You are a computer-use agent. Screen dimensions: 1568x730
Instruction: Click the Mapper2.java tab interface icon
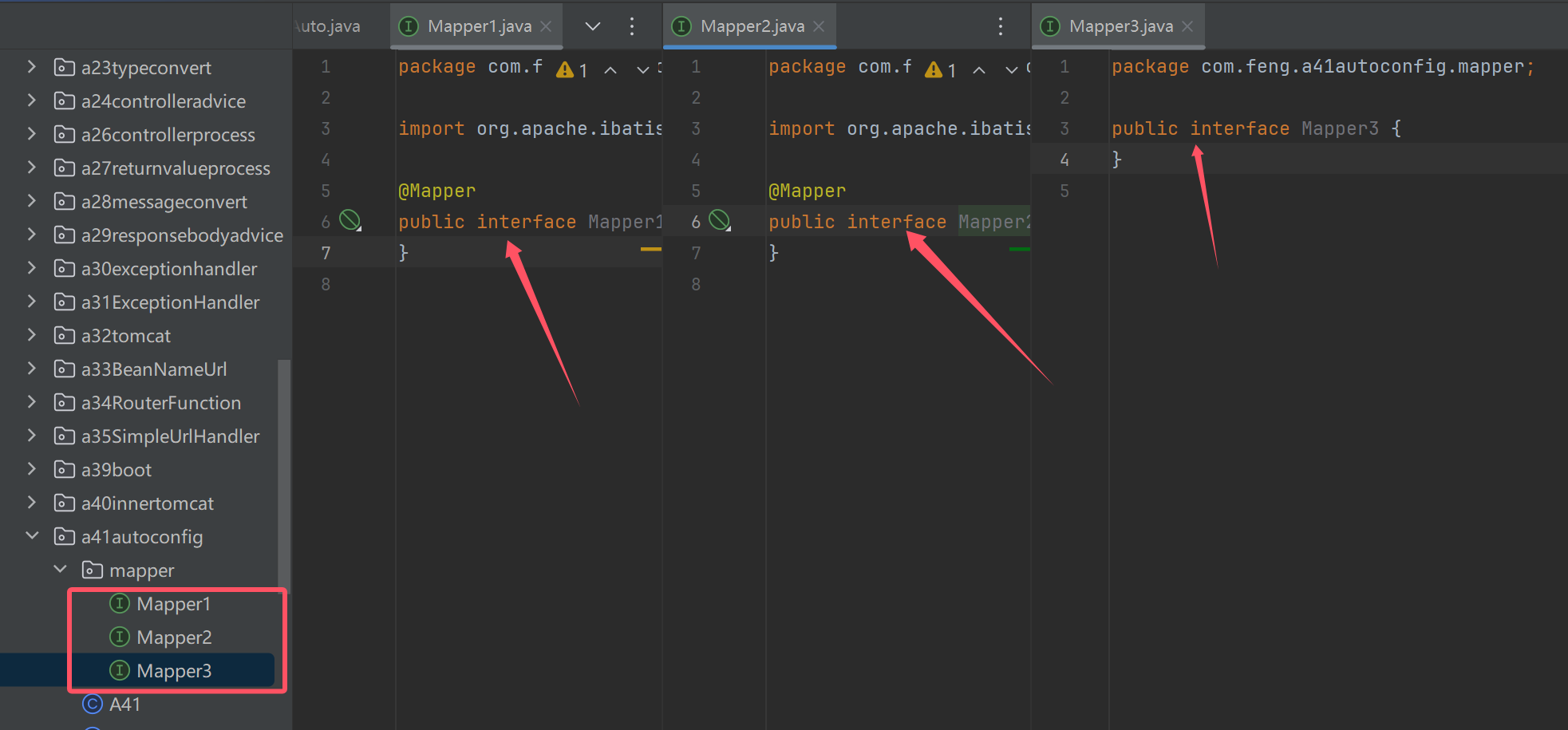click(x=681, y=26)
